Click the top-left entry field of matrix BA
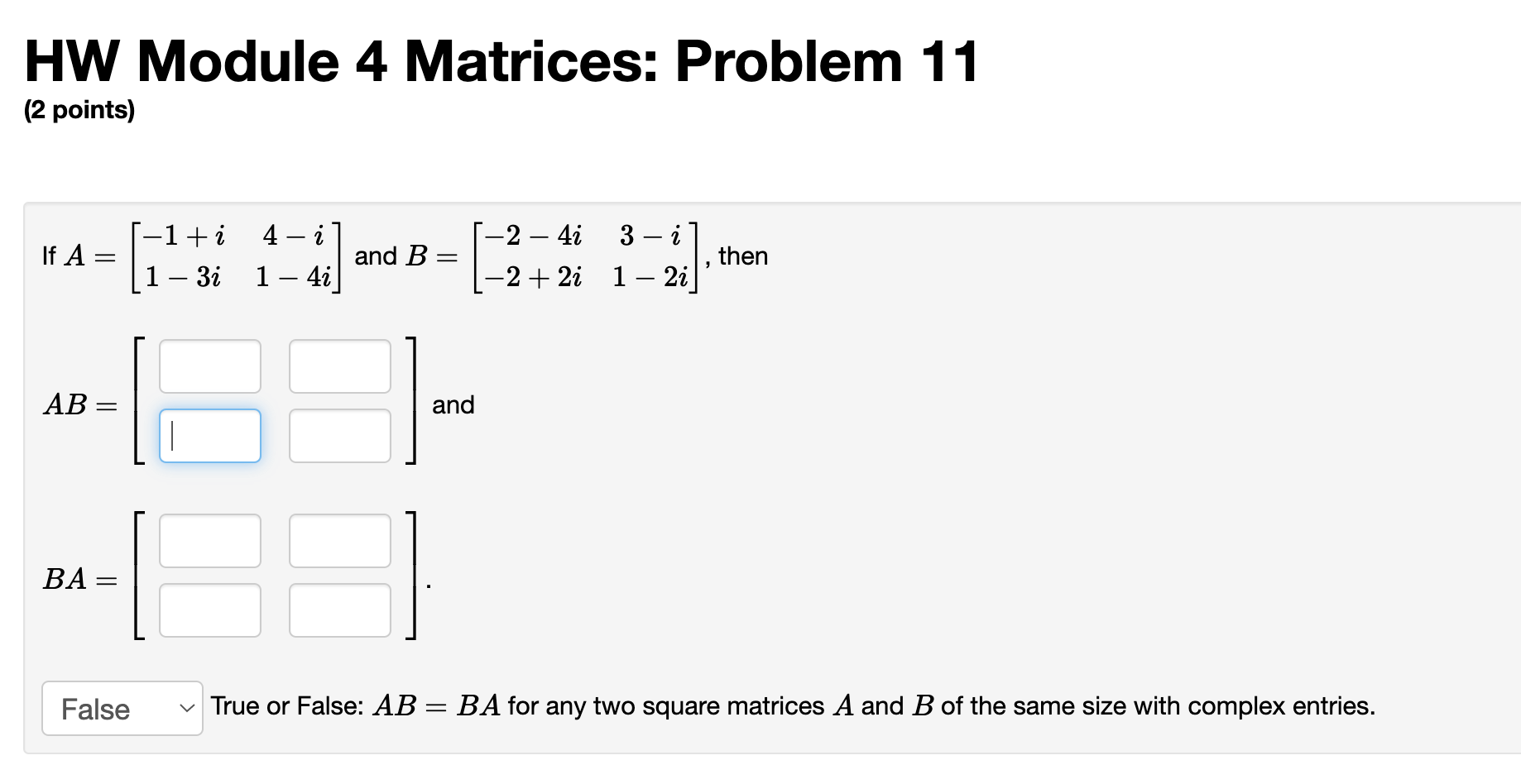Screen dimensions: 1521x784 coord(209,540)
